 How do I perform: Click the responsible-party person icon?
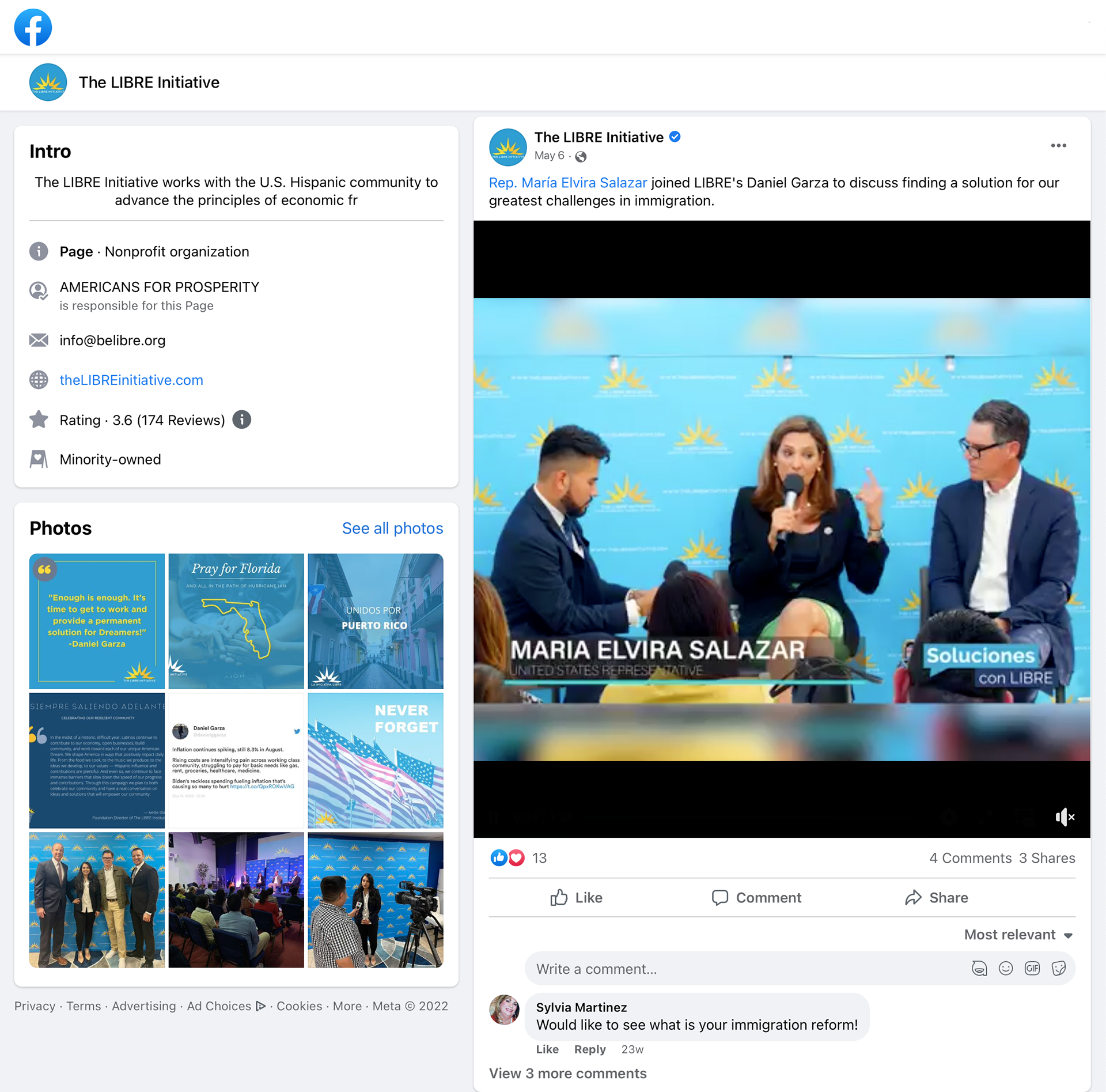click(x=39, y=291)
